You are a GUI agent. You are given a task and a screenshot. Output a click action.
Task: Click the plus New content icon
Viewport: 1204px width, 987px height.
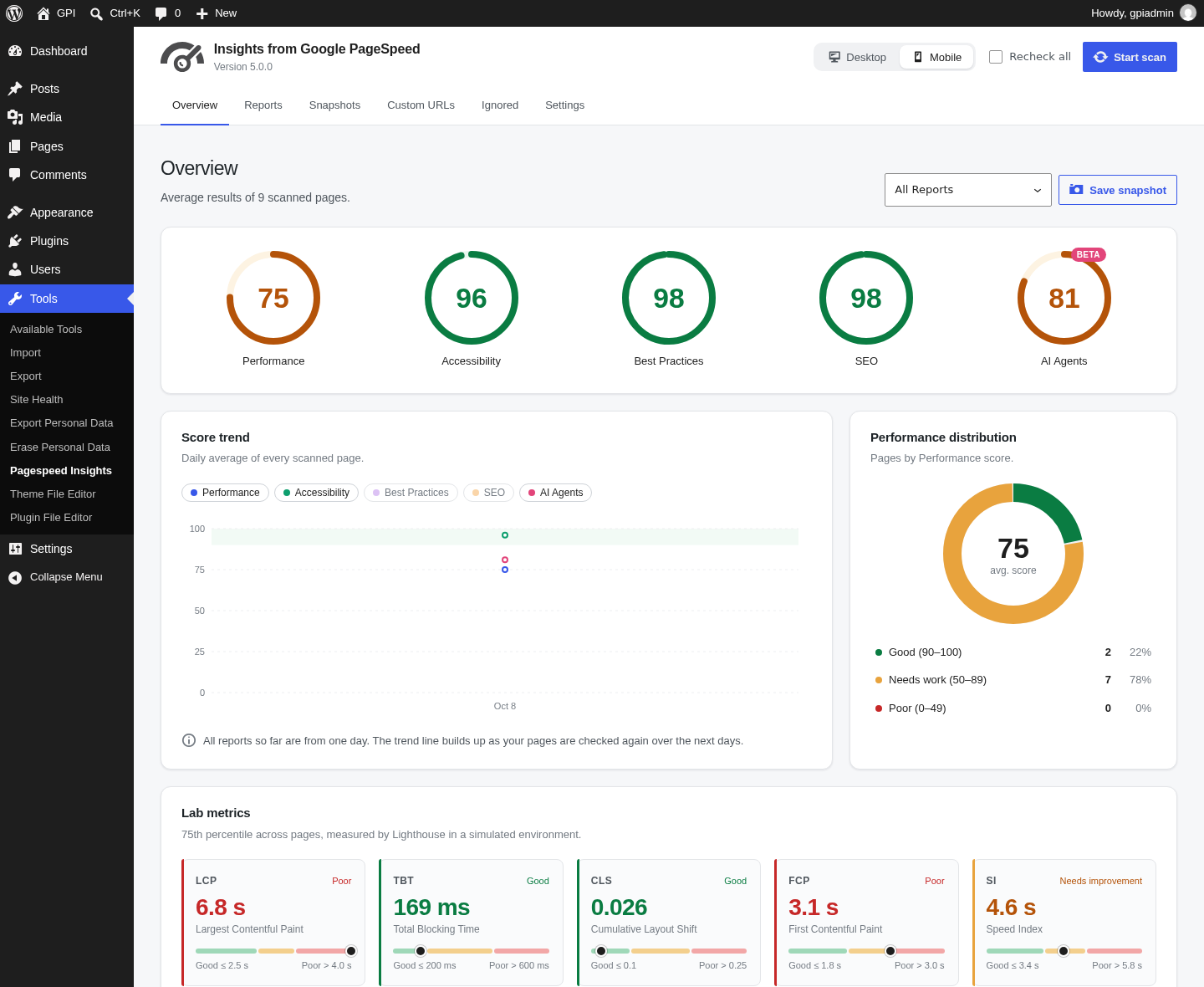click(x=202, y=13)
